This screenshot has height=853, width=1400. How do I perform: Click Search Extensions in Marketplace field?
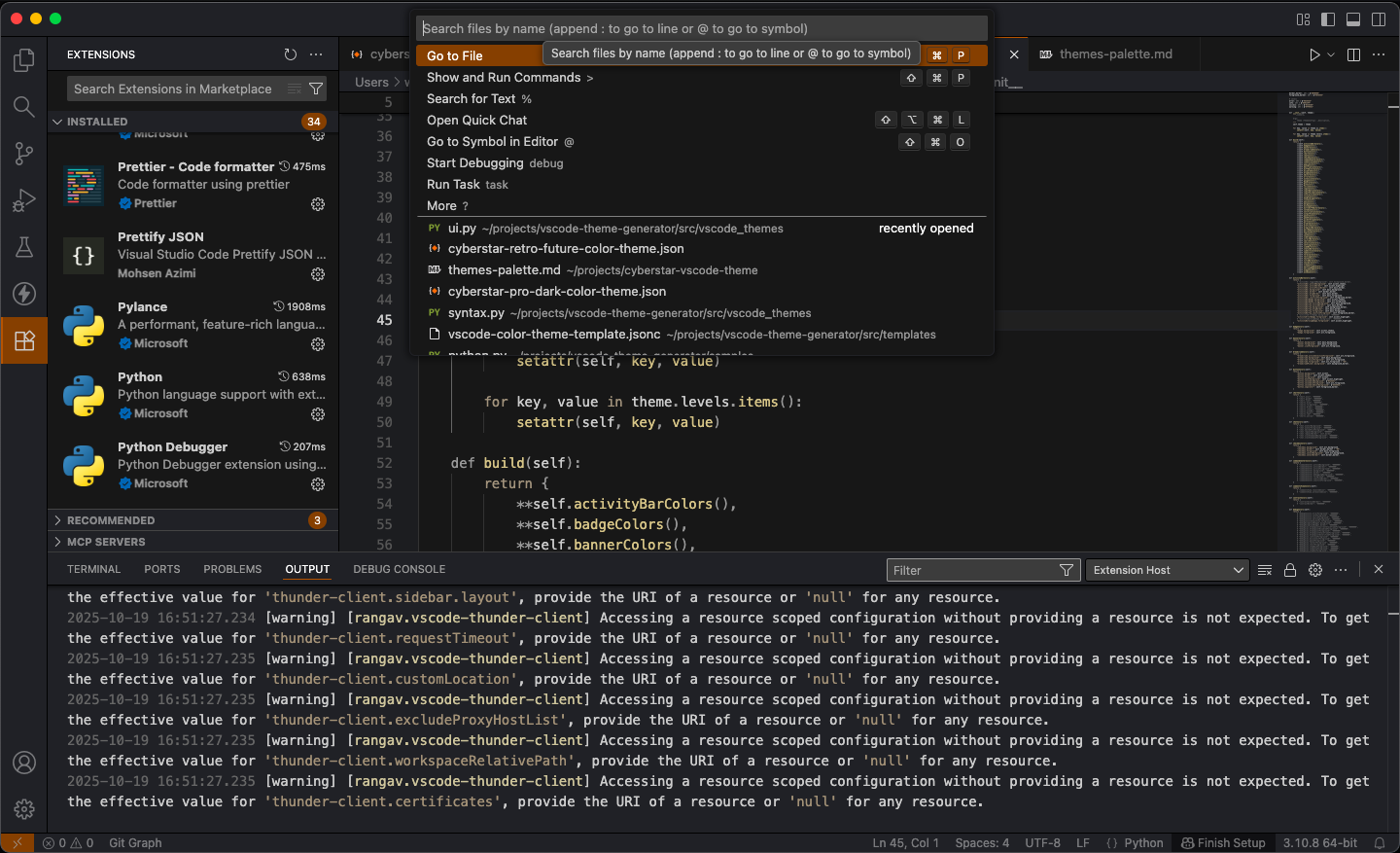point(197,89)
